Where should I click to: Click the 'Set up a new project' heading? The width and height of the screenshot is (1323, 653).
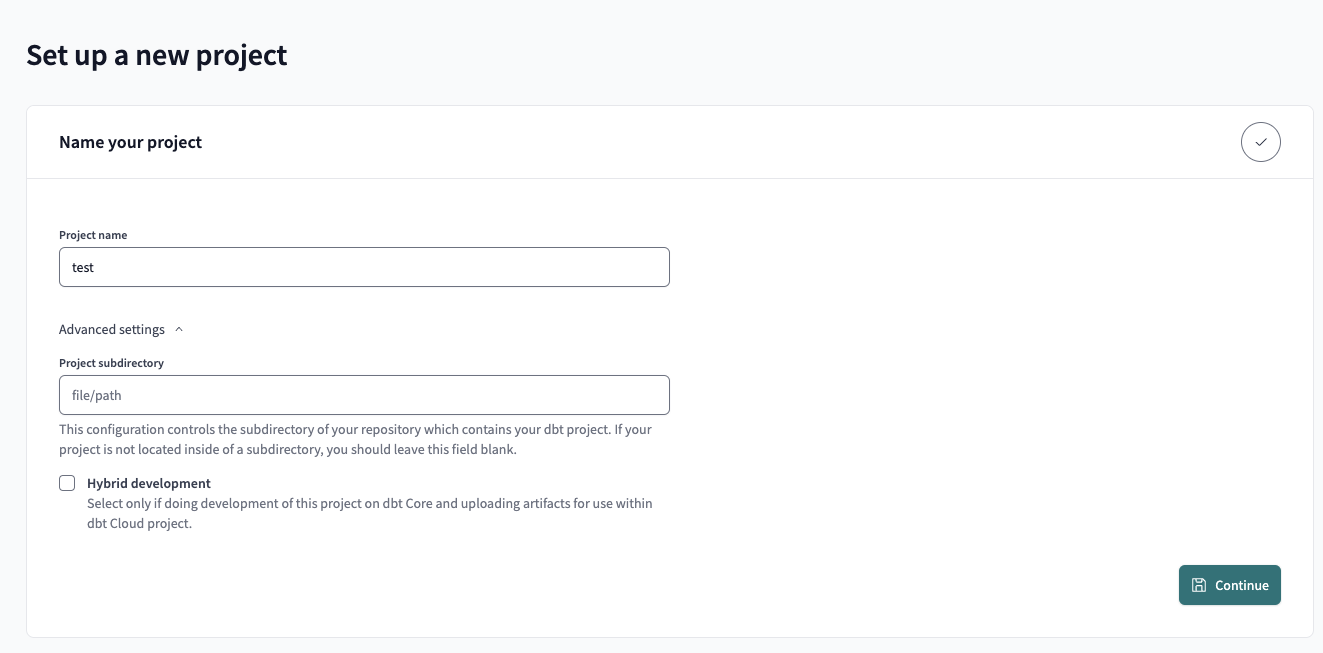(156, 55)
